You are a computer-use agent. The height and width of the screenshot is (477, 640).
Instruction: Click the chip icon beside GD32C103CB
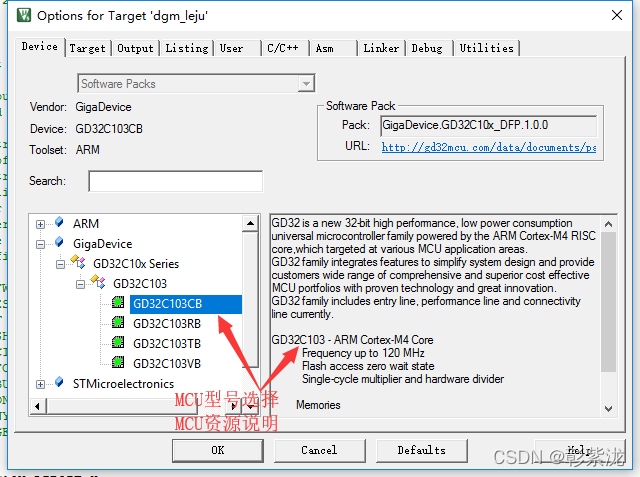tap(118, 302)
